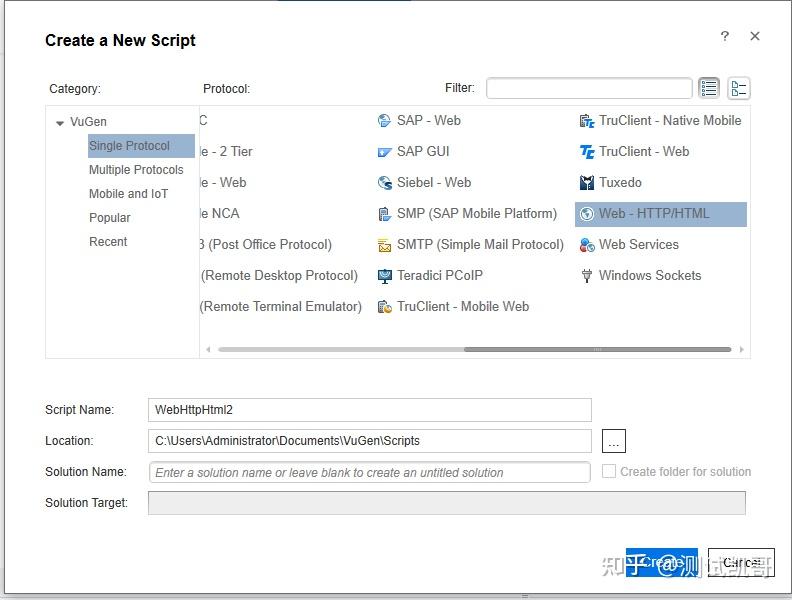Click the protocol Filter text box
The height and width of the screenshot is (600, 792).
tap(589, 88)
